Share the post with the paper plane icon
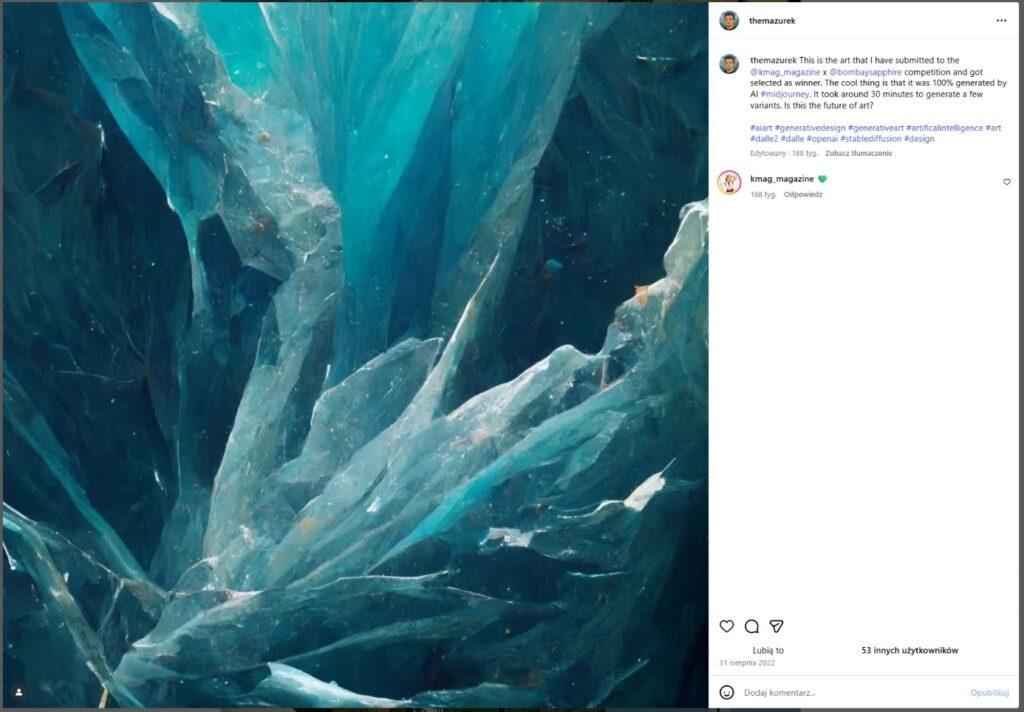The width and height of the screenshot is (1024, 712). point(776,626)
